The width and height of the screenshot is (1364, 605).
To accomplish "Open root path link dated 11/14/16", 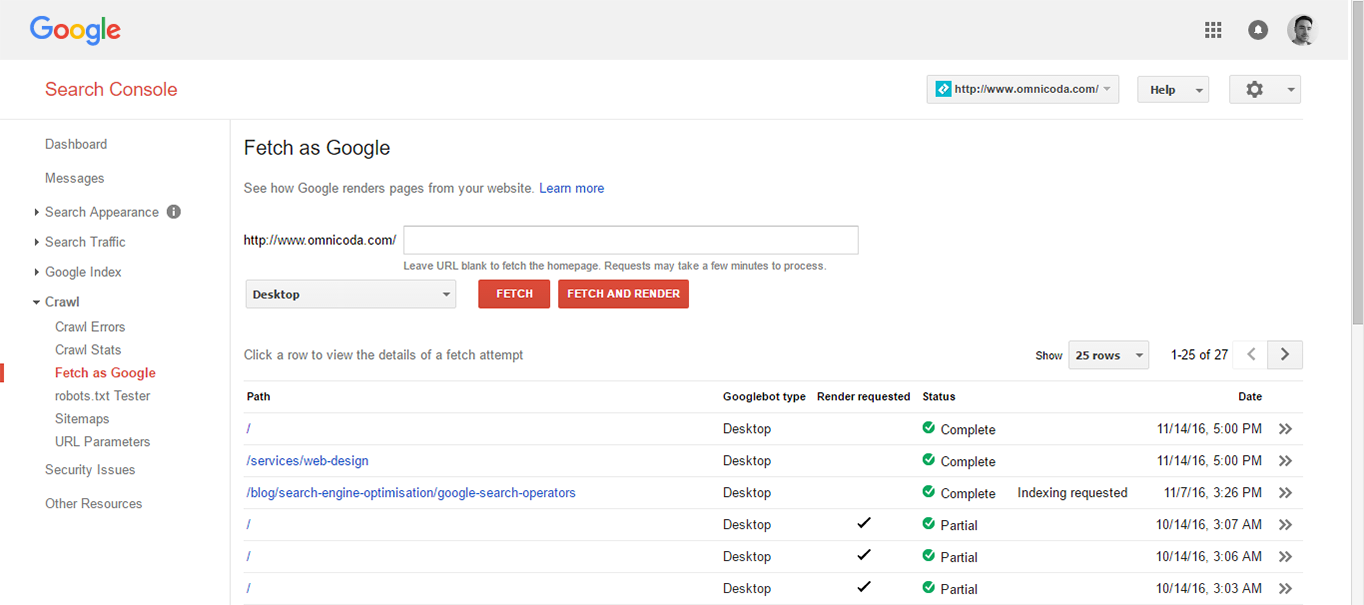I will [x=248, y=429].
